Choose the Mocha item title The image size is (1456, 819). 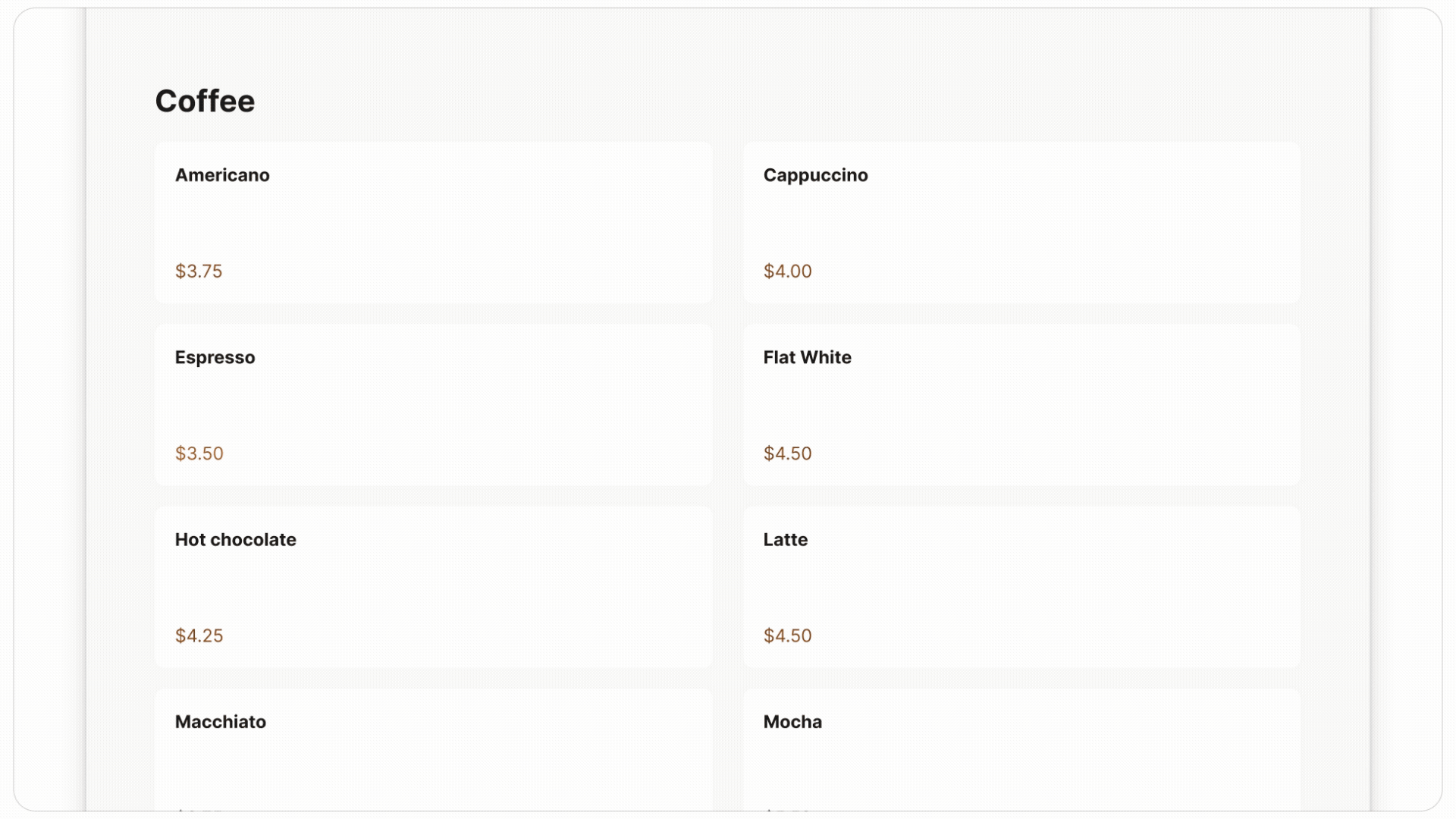pyautogui.click(x=792, y=722)
